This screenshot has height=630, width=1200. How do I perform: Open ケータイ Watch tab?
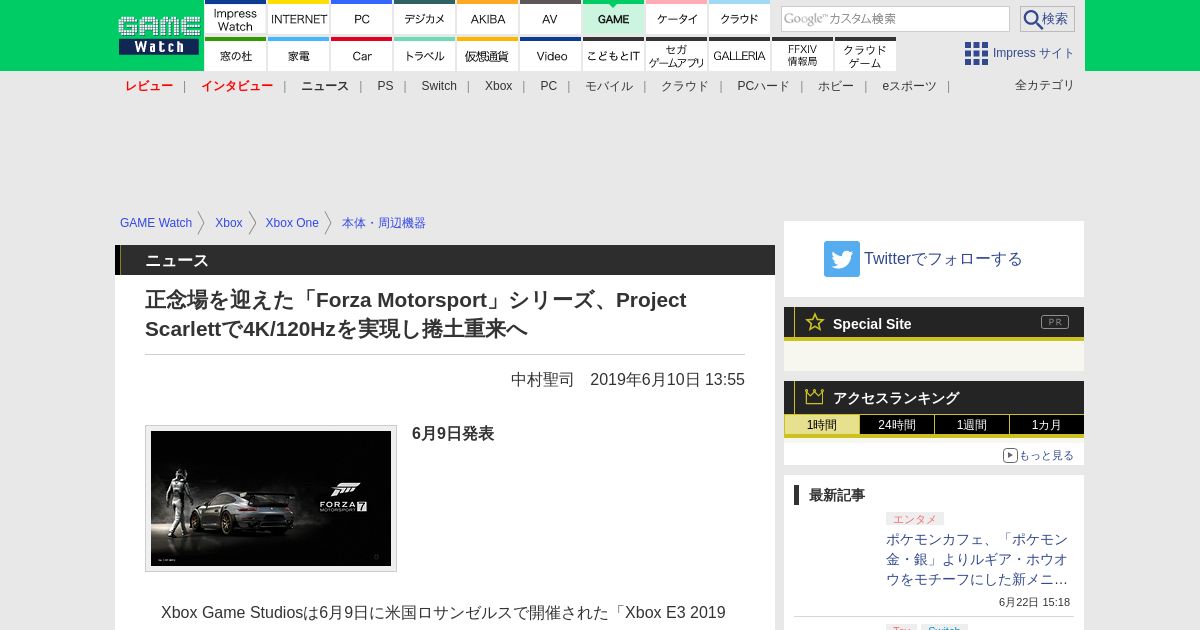(x=677, y=17)
